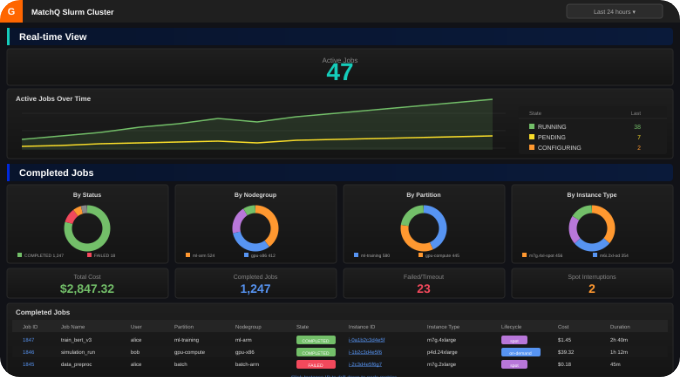
Task: Toggle gpu-compute legend entry in By Partition
Action: click(x=438, y=255)
